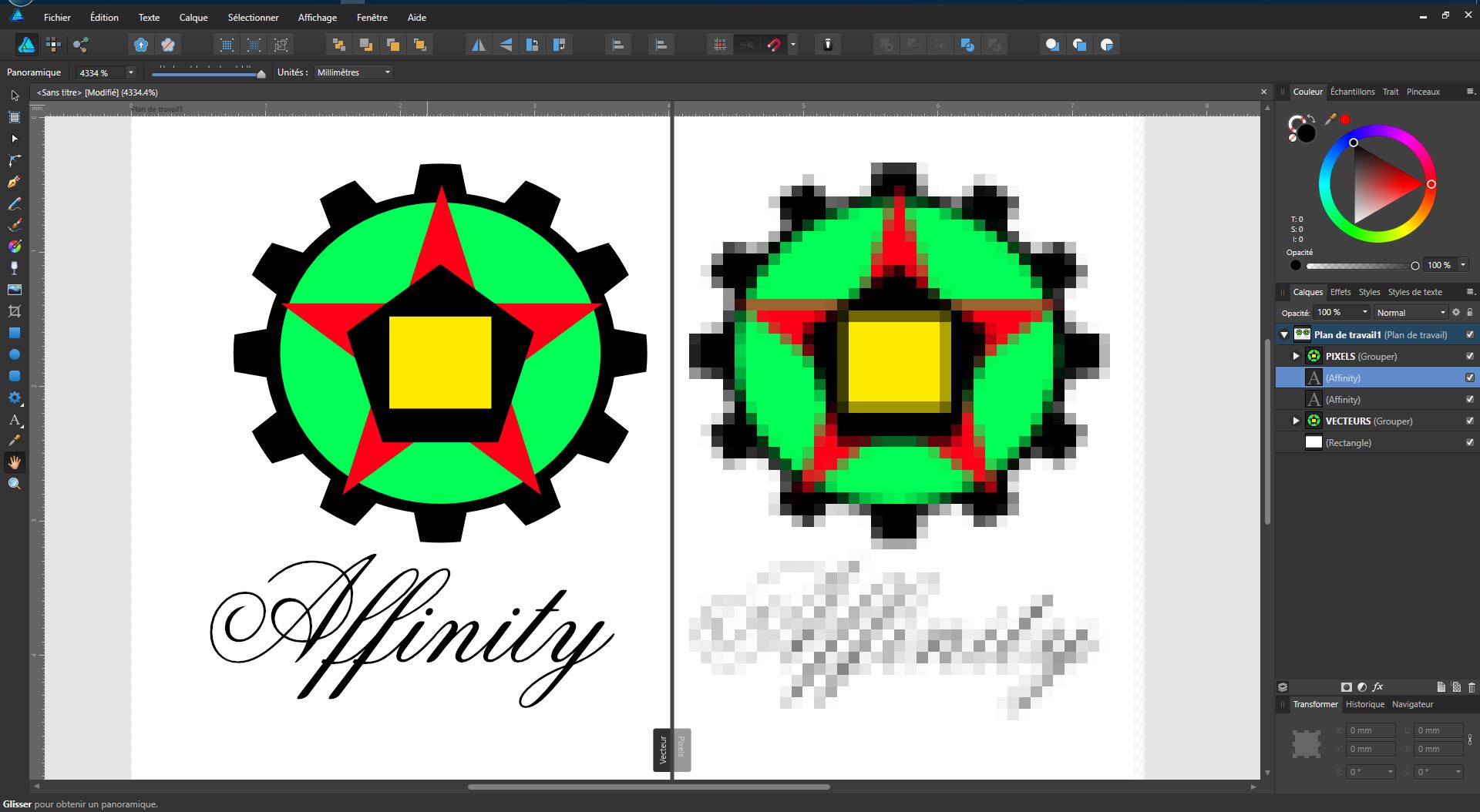Viewport: 1480px width, 812px height.
Task: Open the Affichage menu
Action: 318,17
